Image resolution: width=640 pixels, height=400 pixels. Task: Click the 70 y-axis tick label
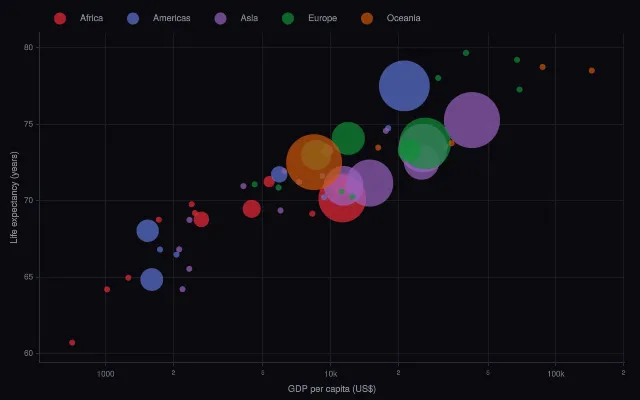click(28, 200)
